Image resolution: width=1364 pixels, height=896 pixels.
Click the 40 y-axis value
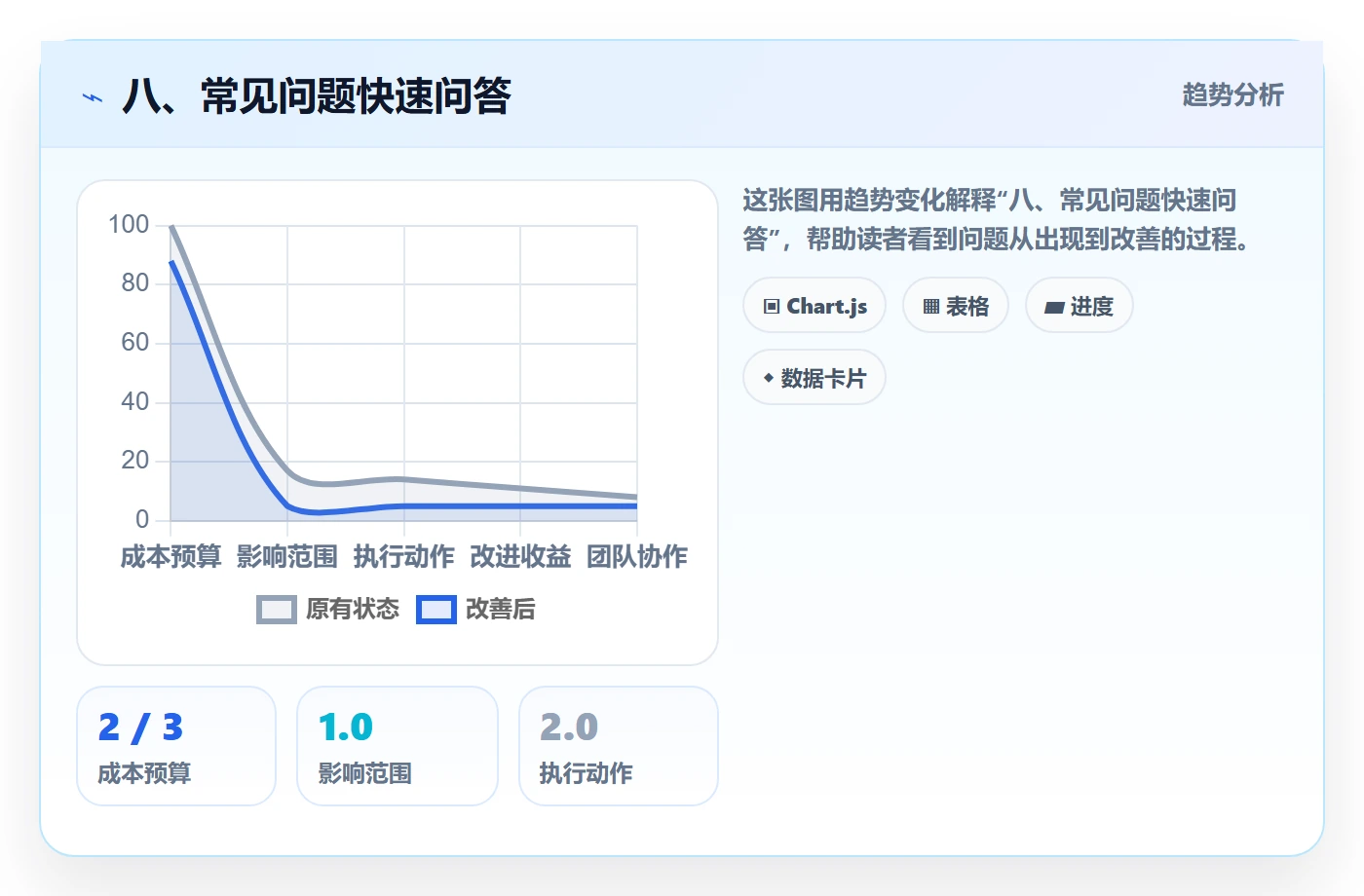coord(135,401)
